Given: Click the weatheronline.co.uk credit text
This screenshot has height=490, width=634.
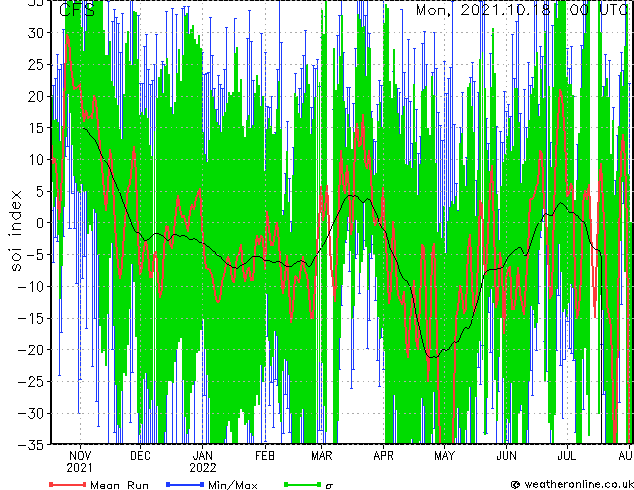Looking at the screenshot, I should pos(579,484).
